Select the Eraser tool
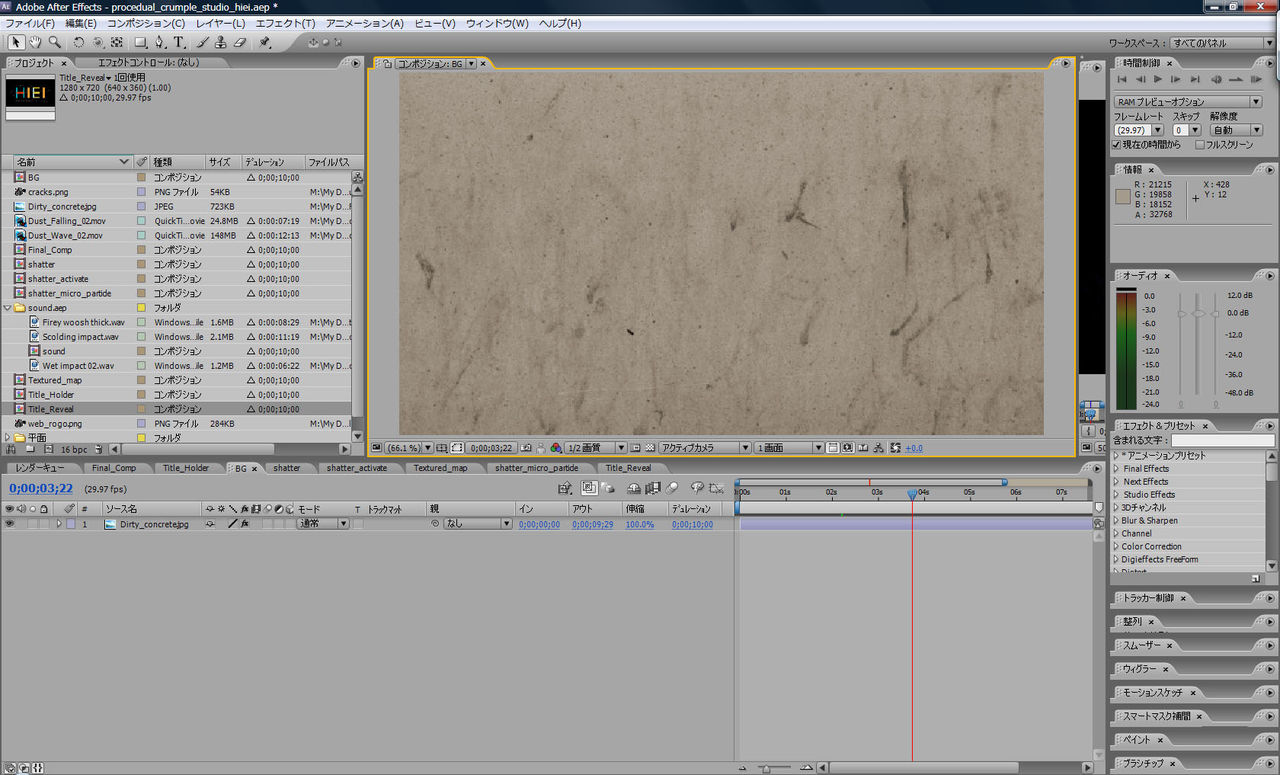The height and width of the screenshot is (775, 1280). [240, 42]
